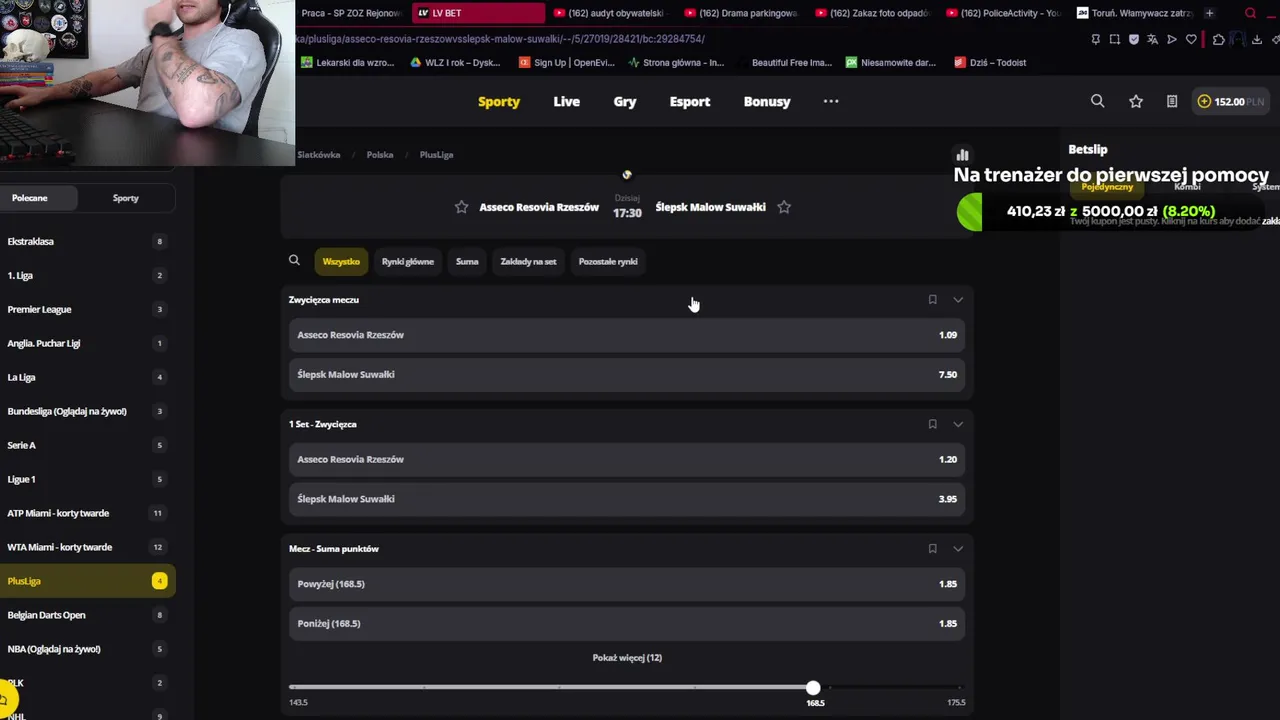Open La Liga in the sidebar

coord(87,377)
